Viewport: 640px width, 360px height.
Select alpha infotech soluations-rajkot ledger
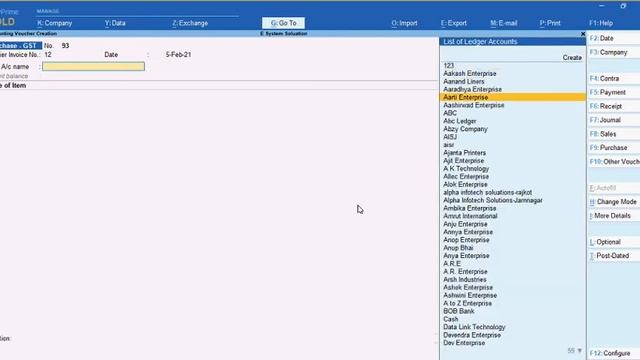(487, 192)
